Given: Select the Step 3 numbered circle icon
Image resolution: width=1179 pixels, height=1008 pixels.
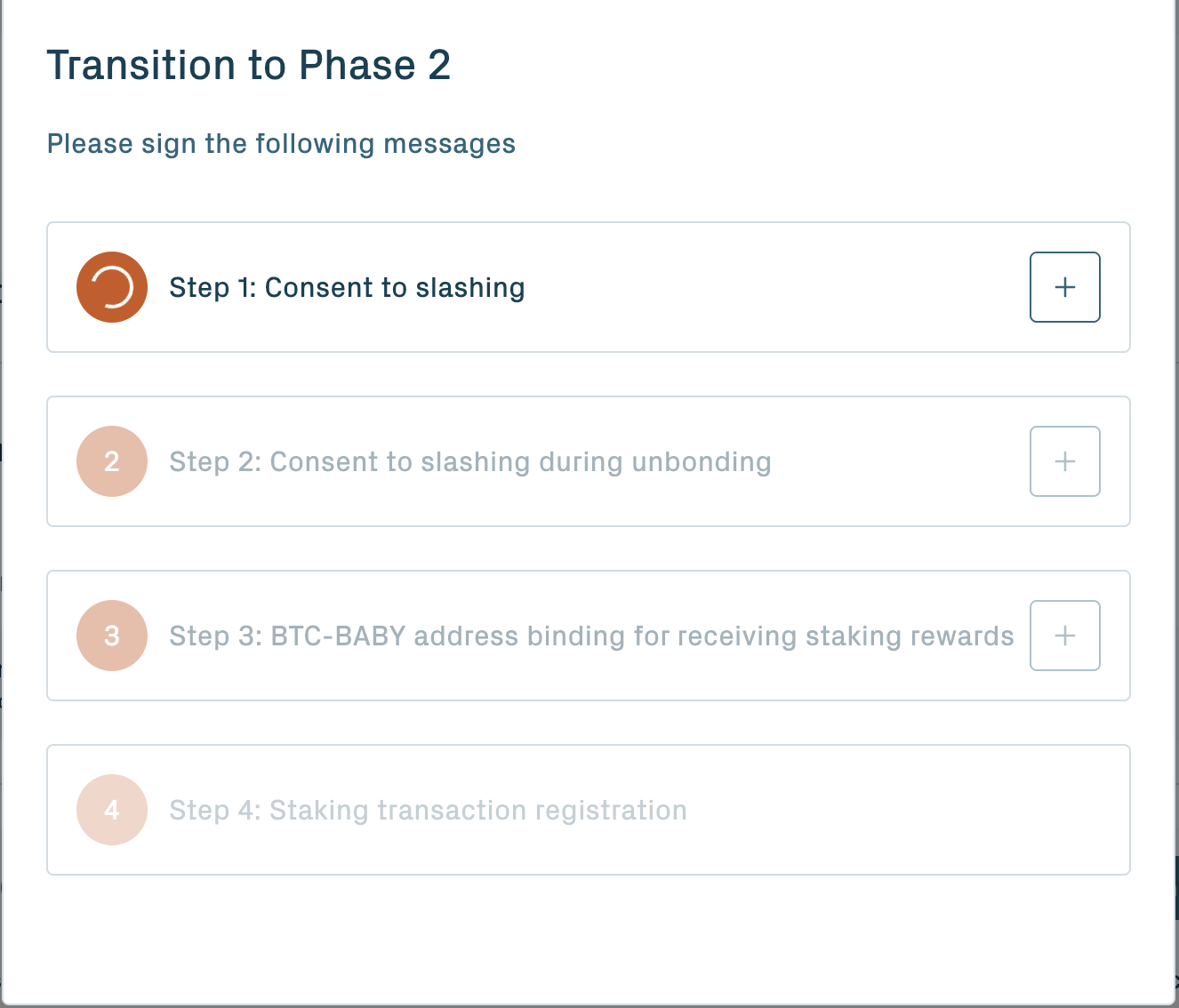Looking at the screenshot, I should [x=112, y=636].
